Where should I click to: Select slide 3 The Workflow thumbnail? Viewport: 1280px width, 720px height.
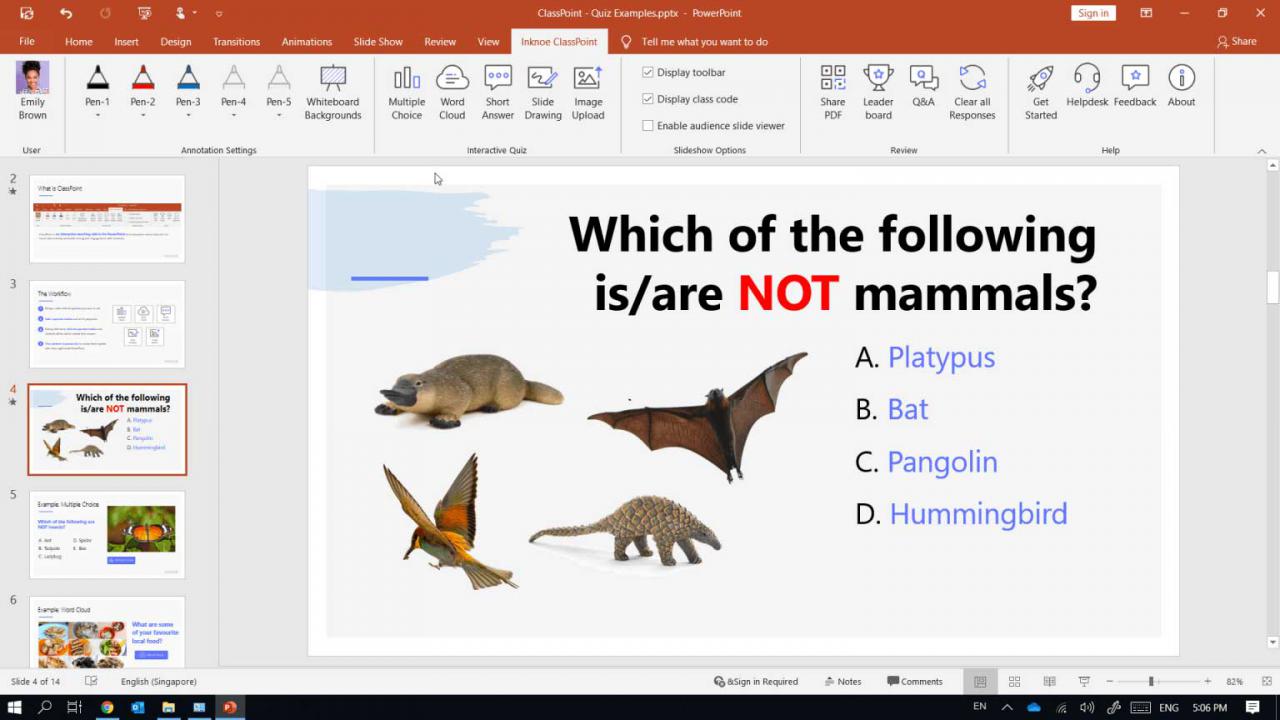107,324
